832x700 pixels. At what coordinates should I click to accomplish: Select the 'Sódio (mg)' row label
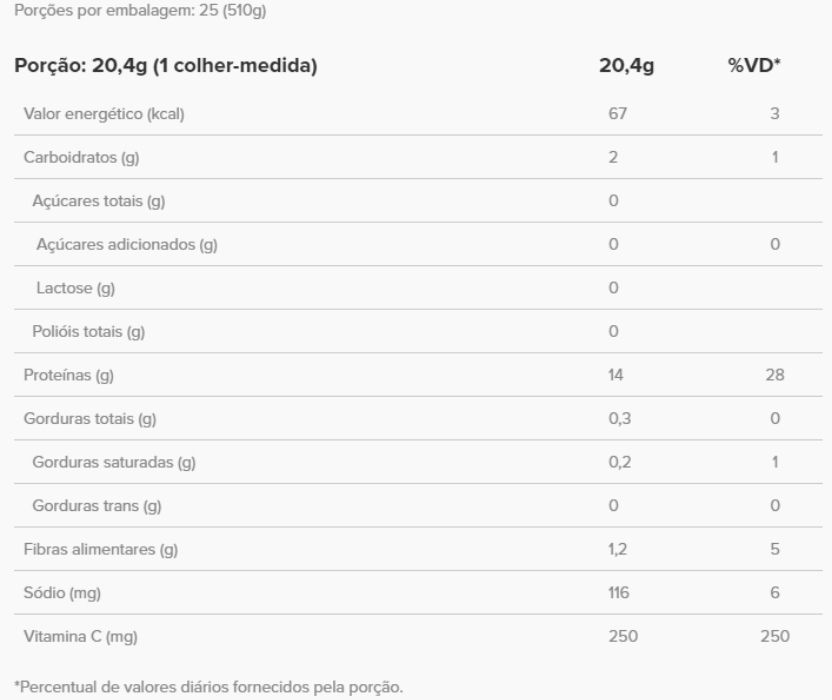coord(62,593)
